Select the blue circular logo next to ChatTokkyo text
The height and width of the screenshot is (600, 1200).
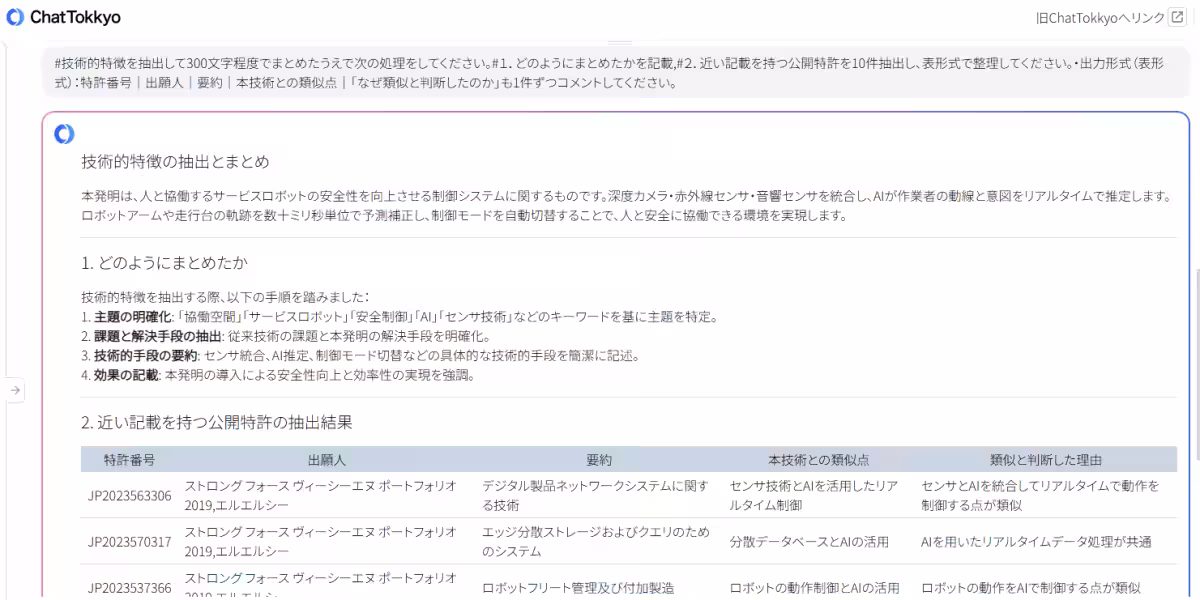tap(14, 17)
